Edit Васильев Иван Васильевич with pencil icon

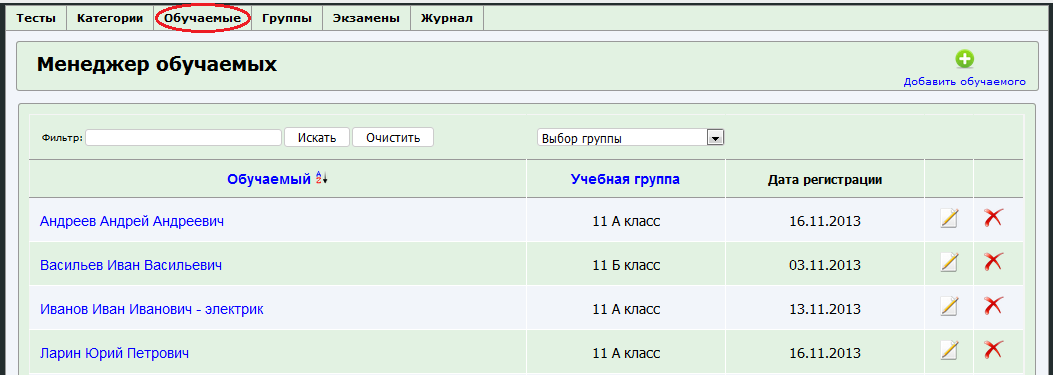click(x=949, y=262)
